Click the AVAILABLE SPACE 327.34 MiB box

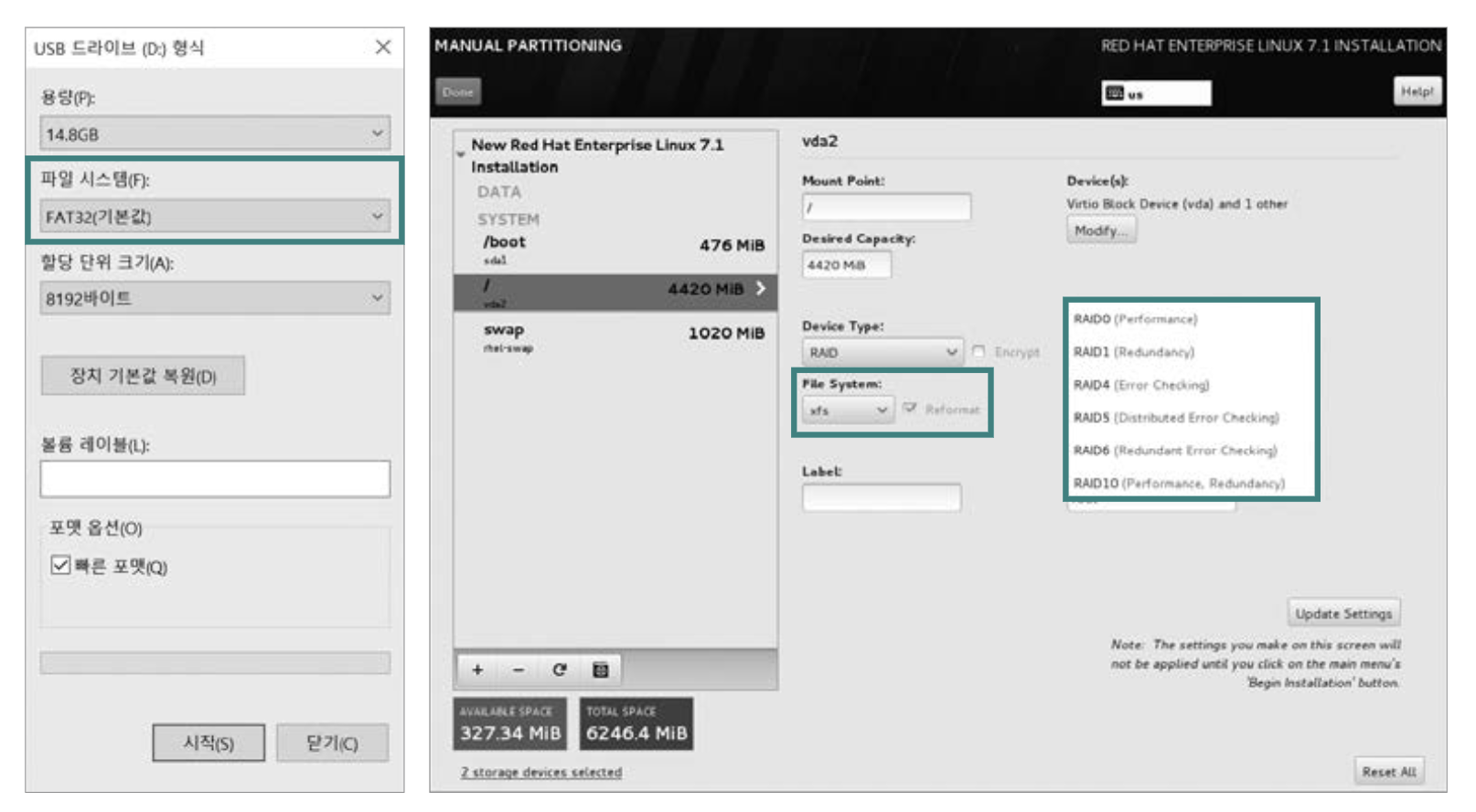(510, 724)
